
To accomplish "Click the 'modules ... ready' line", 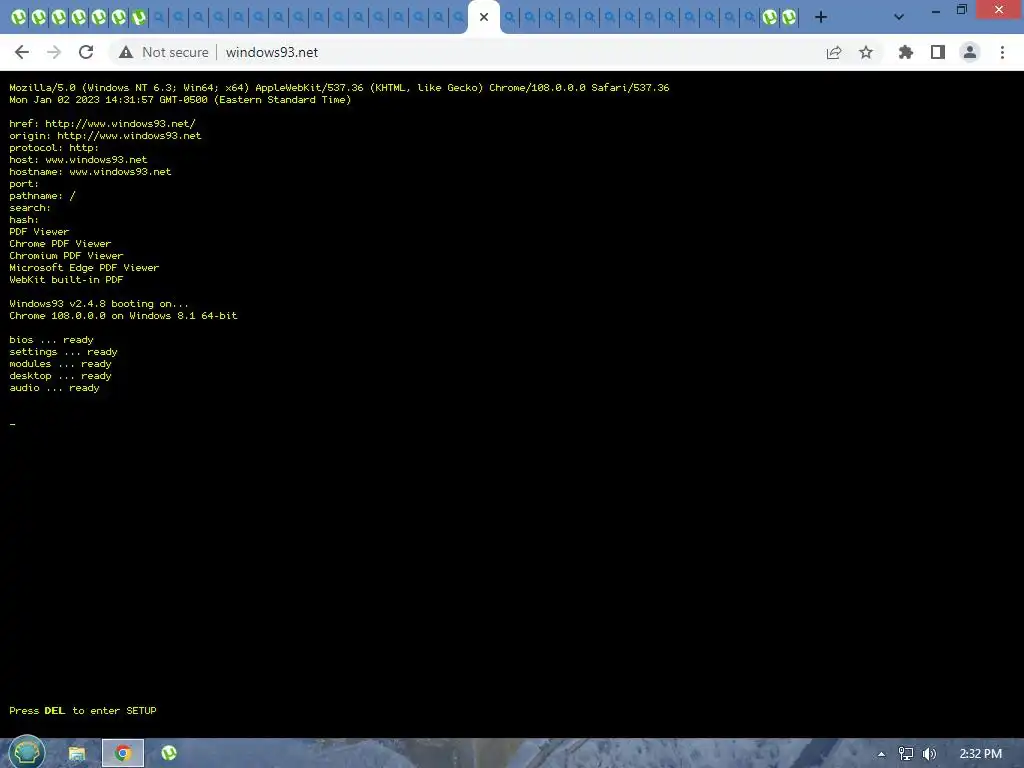I will click(60, 364).
